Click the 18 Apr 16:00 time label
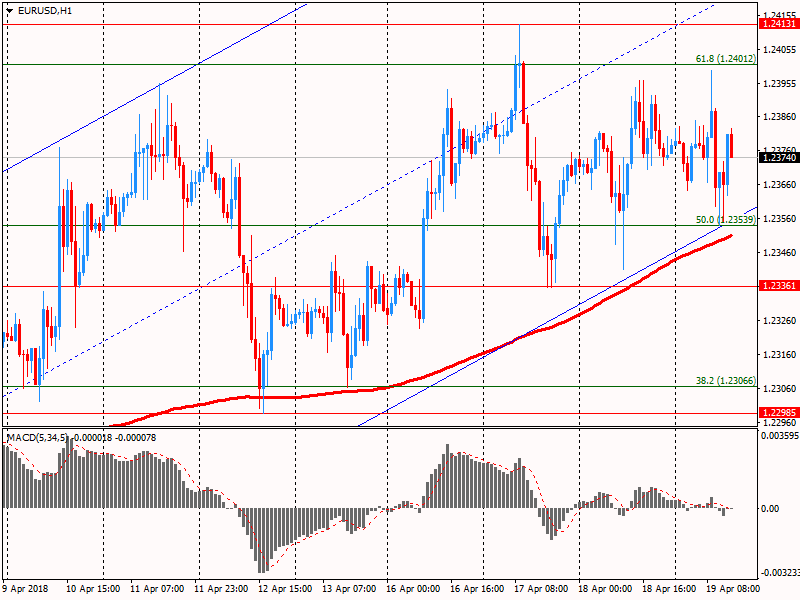Viewport: 800px width, 600px height. tap(669, 588)
